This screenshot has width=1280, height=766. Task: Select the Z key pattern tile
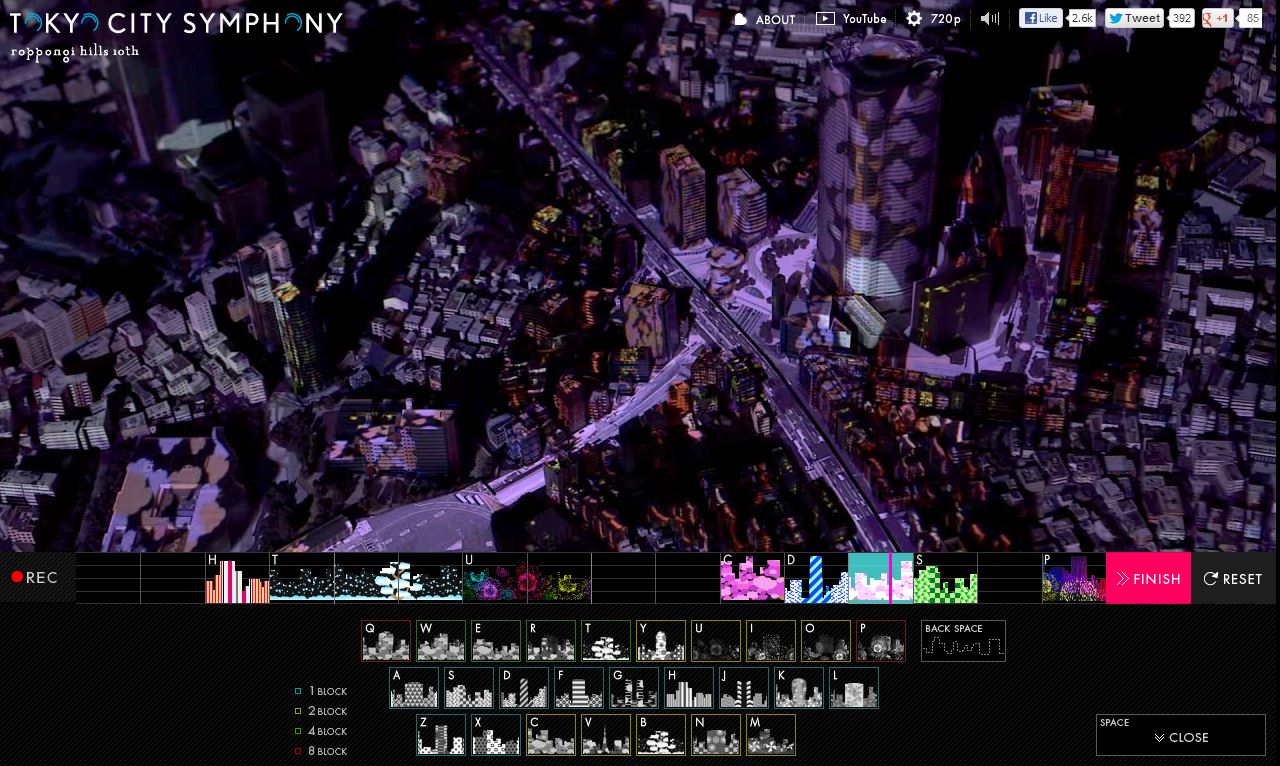click(441, 735)
